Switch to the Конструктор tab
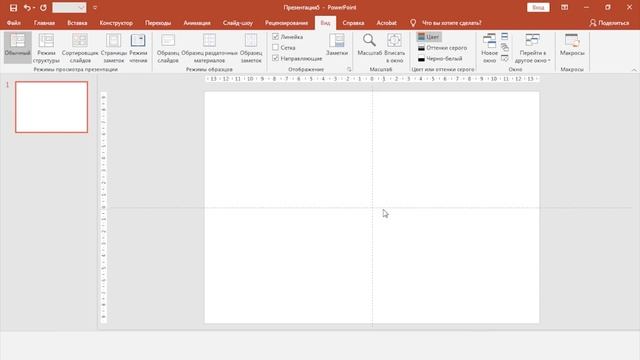This screenshot has width=640, height=360. click(x=116, y=23)
